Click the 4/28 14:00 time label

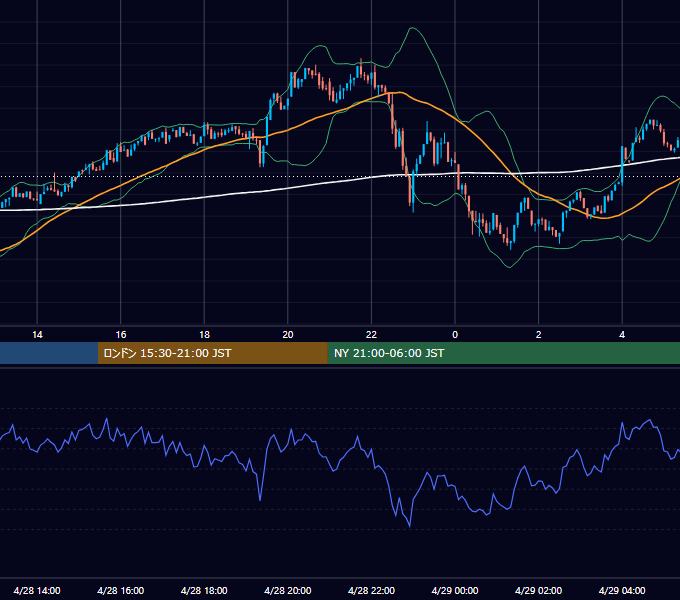[37, 590]
